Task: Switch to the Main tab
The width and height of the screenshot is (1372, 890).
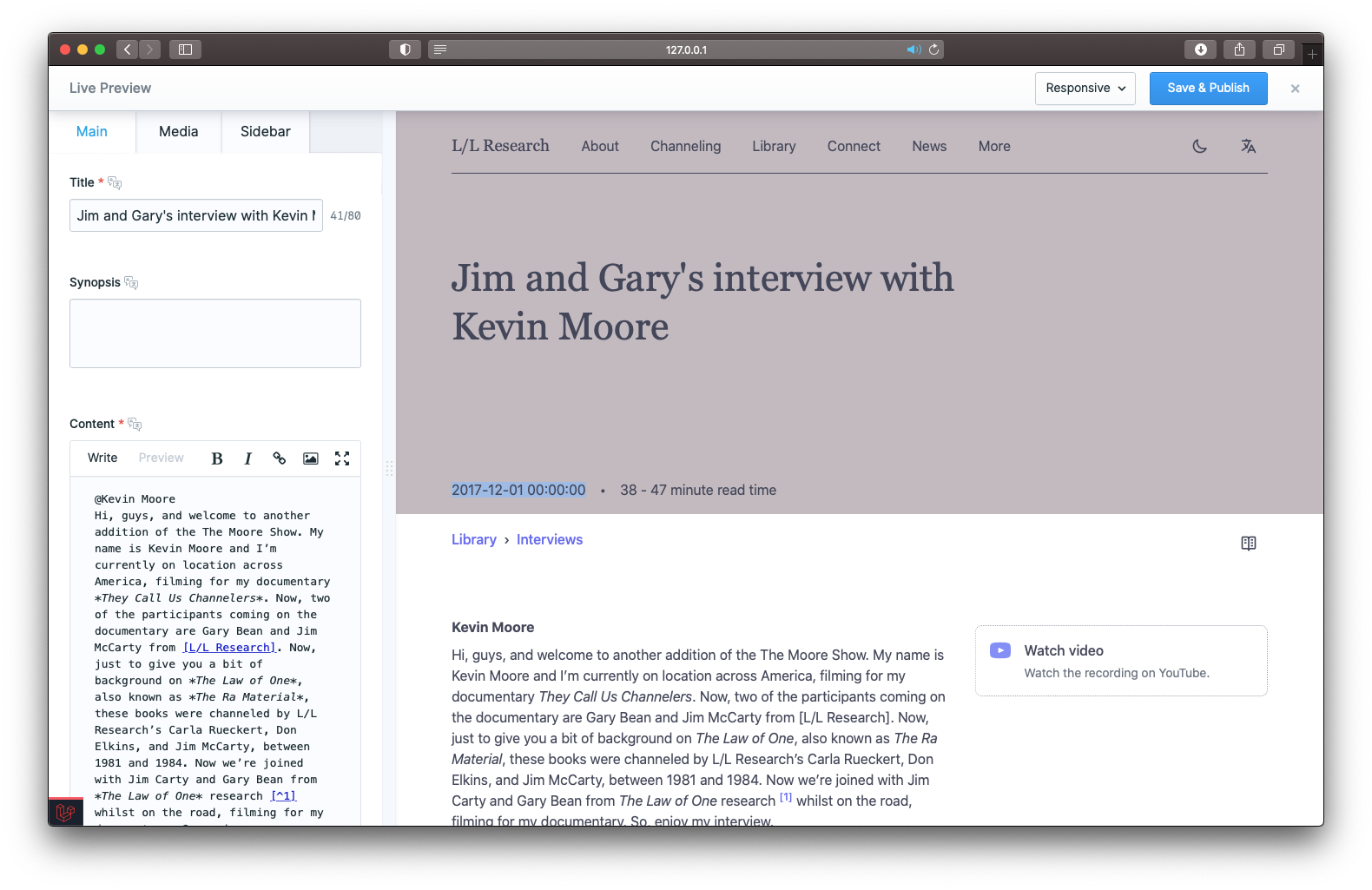Action: (x=92, y=132)
